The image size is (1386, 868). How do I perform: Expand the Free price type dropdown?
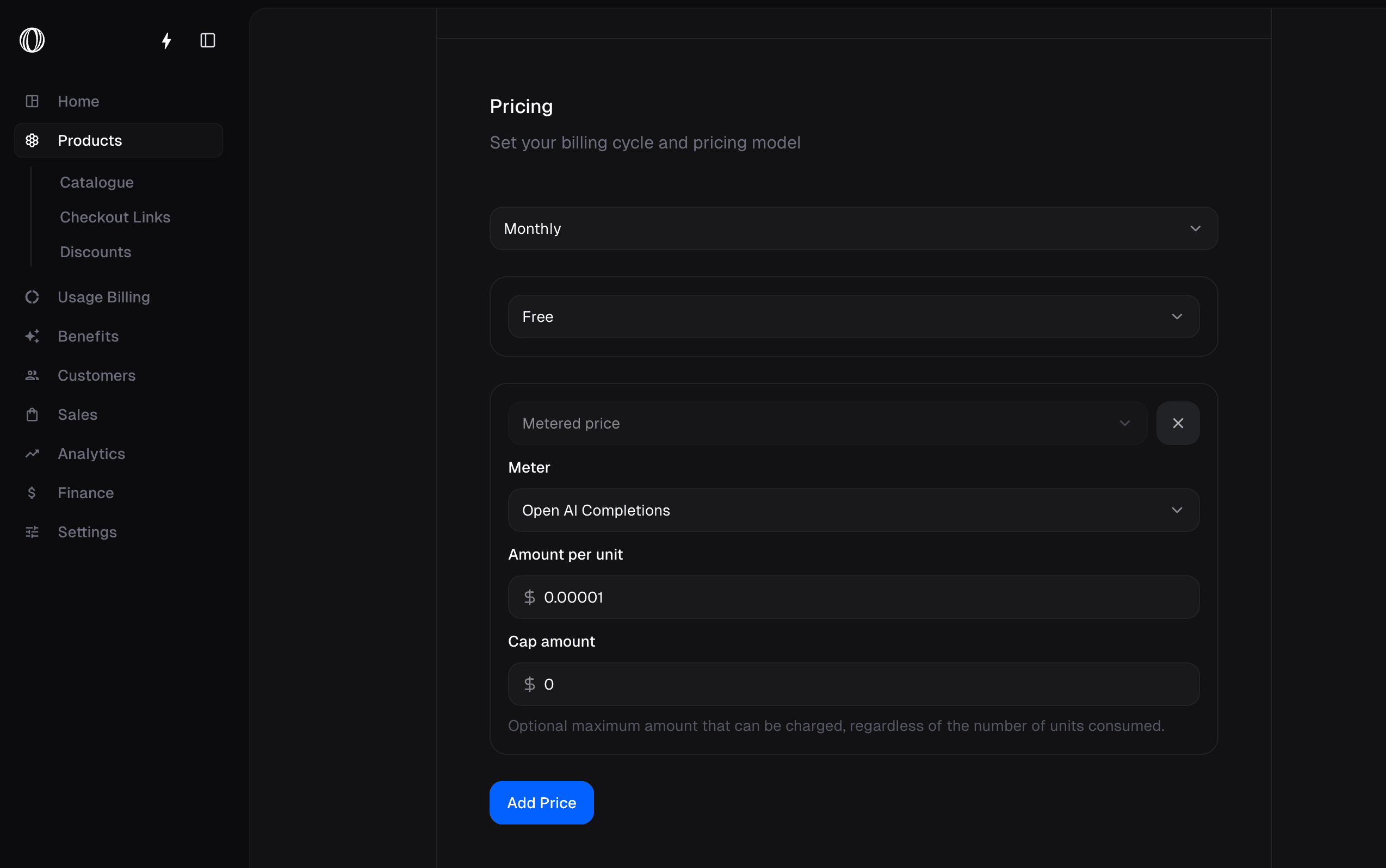[853, 317]
